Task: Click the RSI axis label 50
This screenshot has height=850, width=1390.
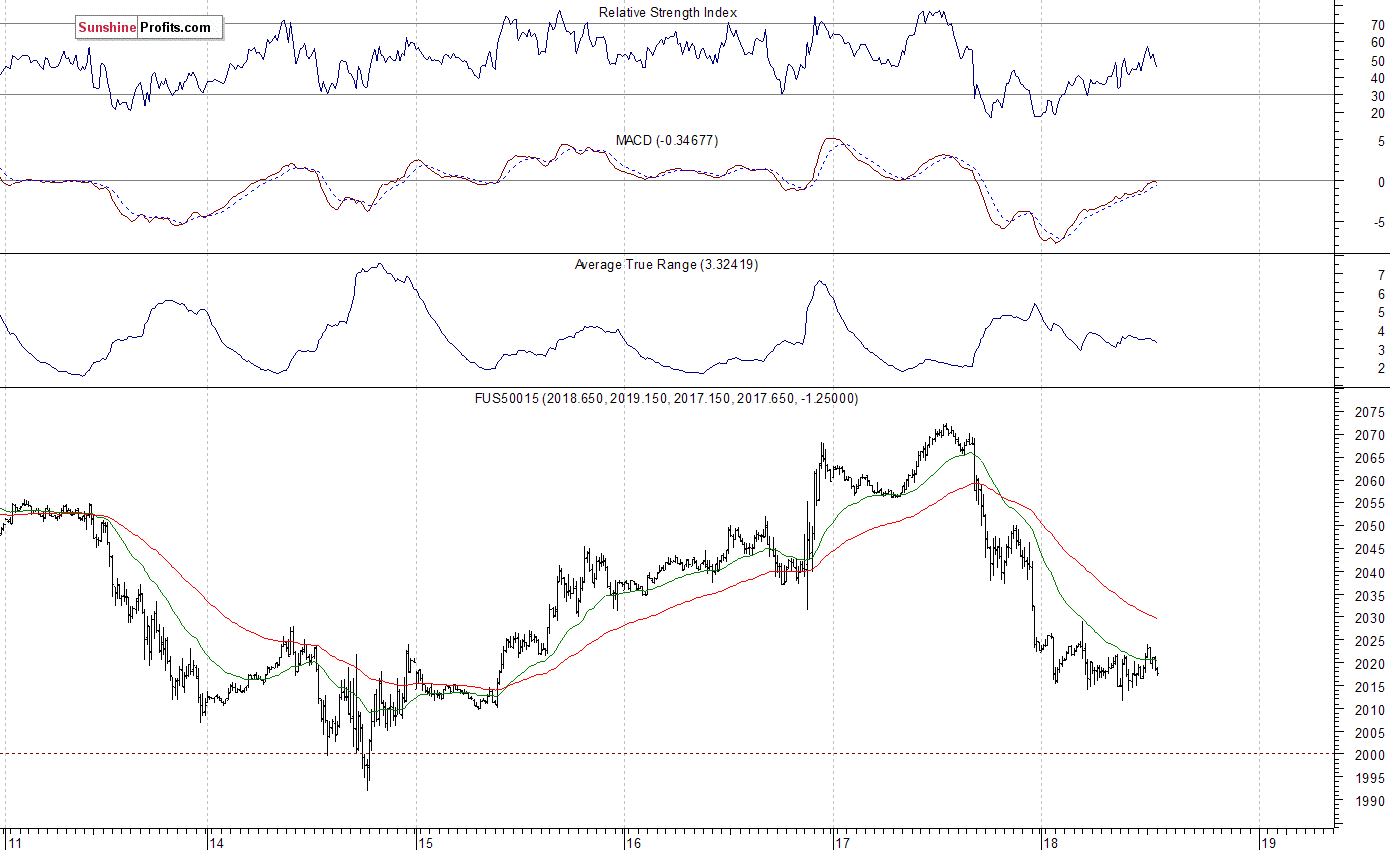Action: pyautogui.click(x=1379, y=60)
